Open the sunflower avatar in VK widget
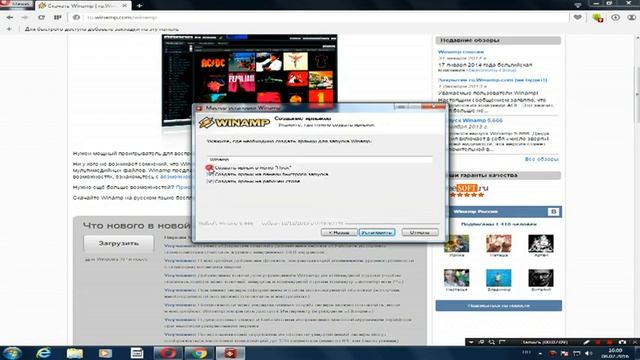The height and width of the screenshot is (360, 640). (456, 243)
